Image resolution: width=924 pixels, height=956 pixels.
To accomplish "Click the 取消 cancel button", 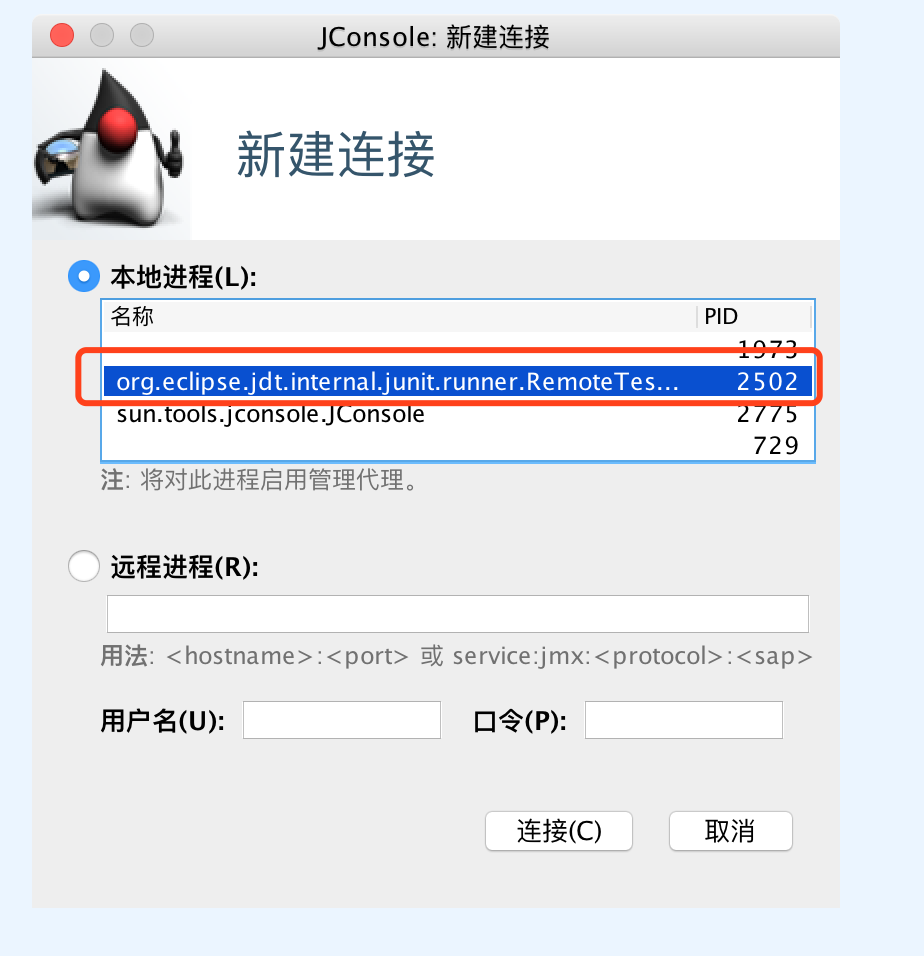I will pos(731,831).
